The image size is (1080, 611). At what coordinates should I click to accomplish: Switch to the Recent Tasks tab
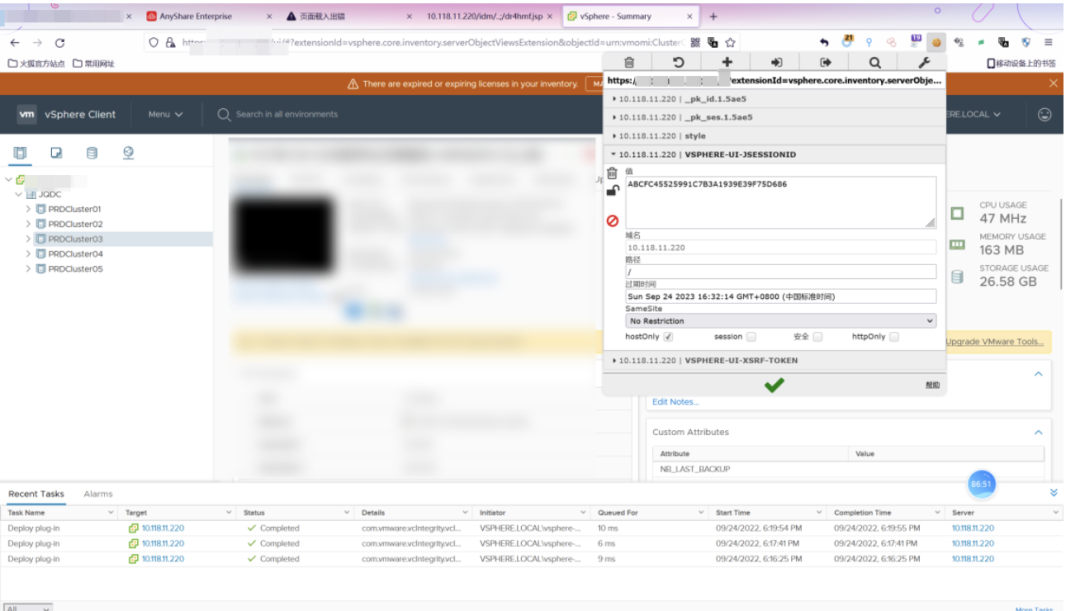(x=36, y=494)
